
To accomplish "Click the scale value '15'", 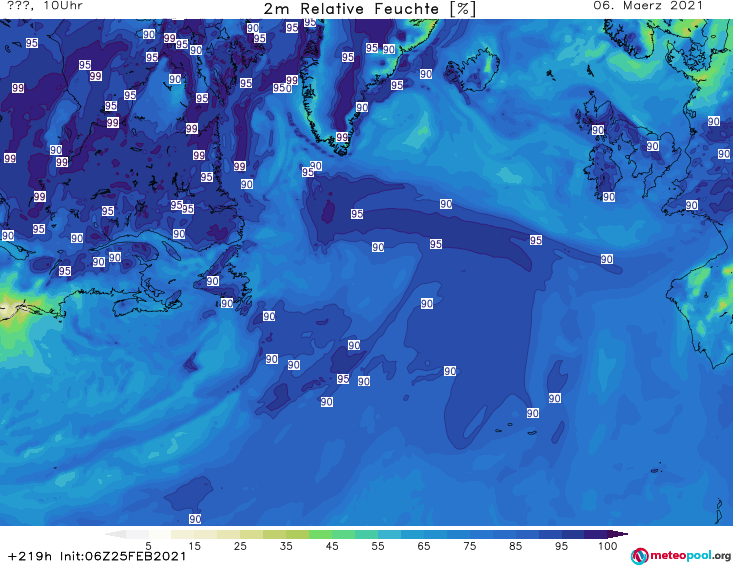I will coord(194,546).
